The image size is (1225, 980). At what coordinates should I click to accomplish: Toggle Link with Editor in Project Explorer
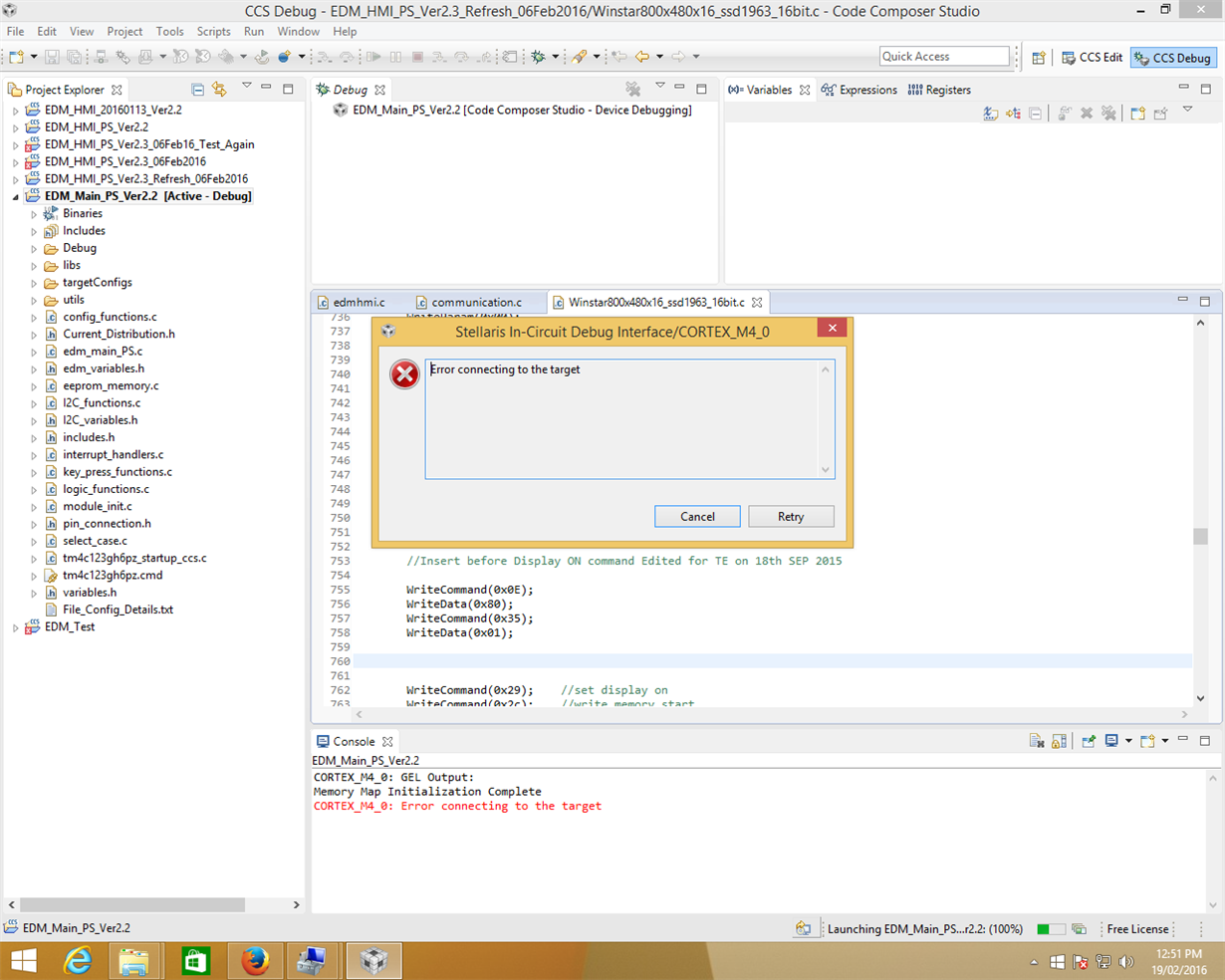[x=219, y=90]
